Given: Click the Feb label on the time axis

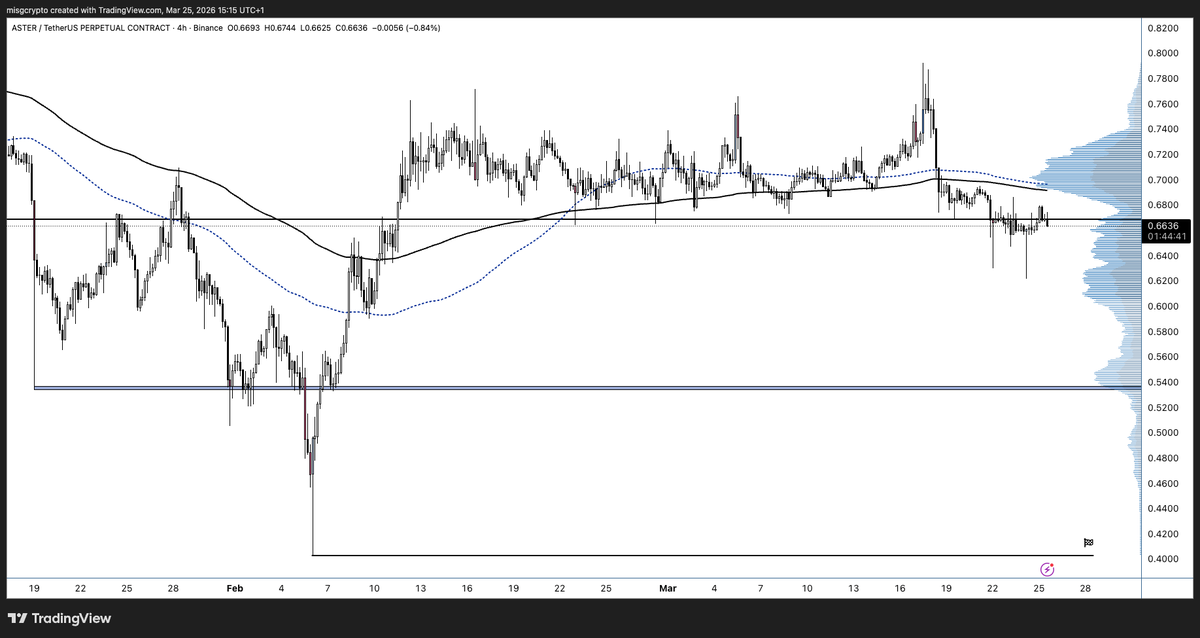Looking at the screenshot, I should [x=235, y=590].
